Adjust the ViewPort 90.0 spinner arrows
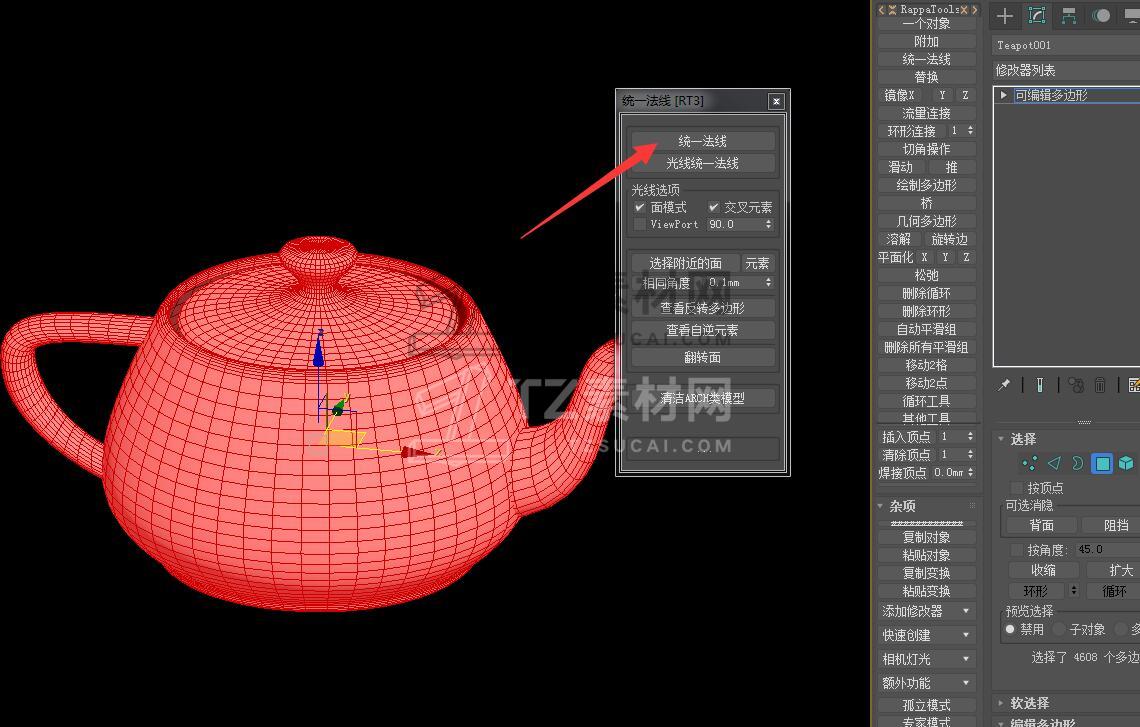 click(768, 225)
